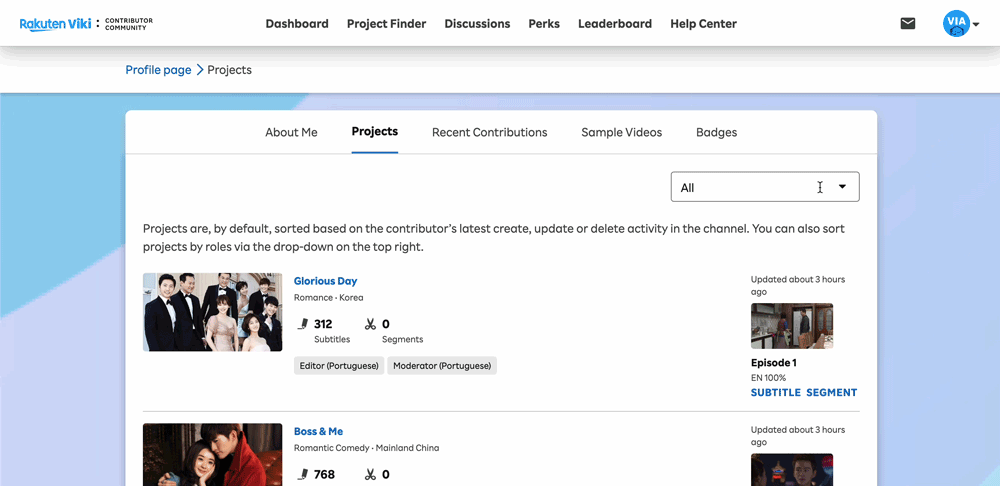Open the Glorious Day poster thumbnail
The width and height of the screenshot is (1000, 486).
[212, 313]
